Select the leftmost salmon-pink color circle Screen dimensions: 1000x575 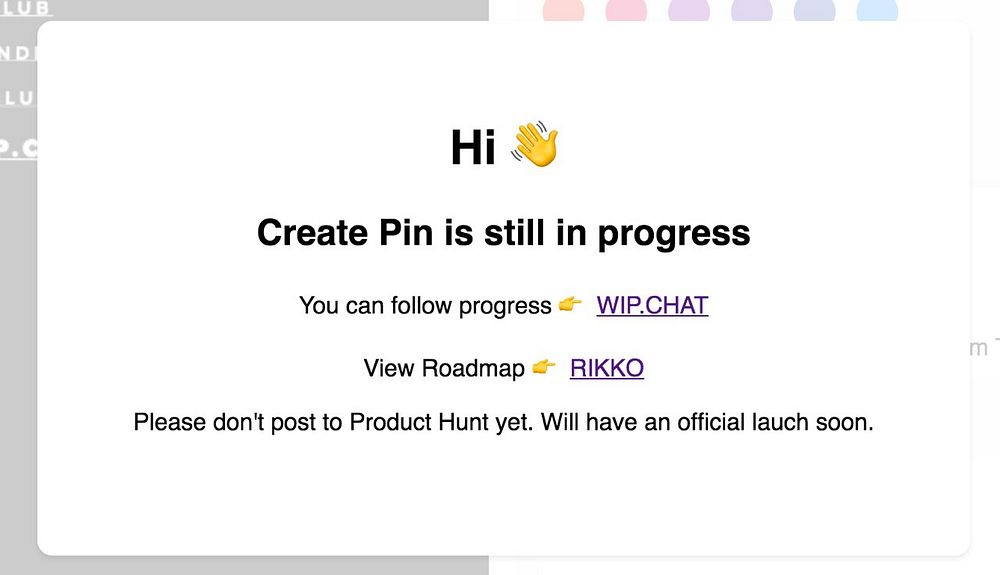(x=563, y=11)
